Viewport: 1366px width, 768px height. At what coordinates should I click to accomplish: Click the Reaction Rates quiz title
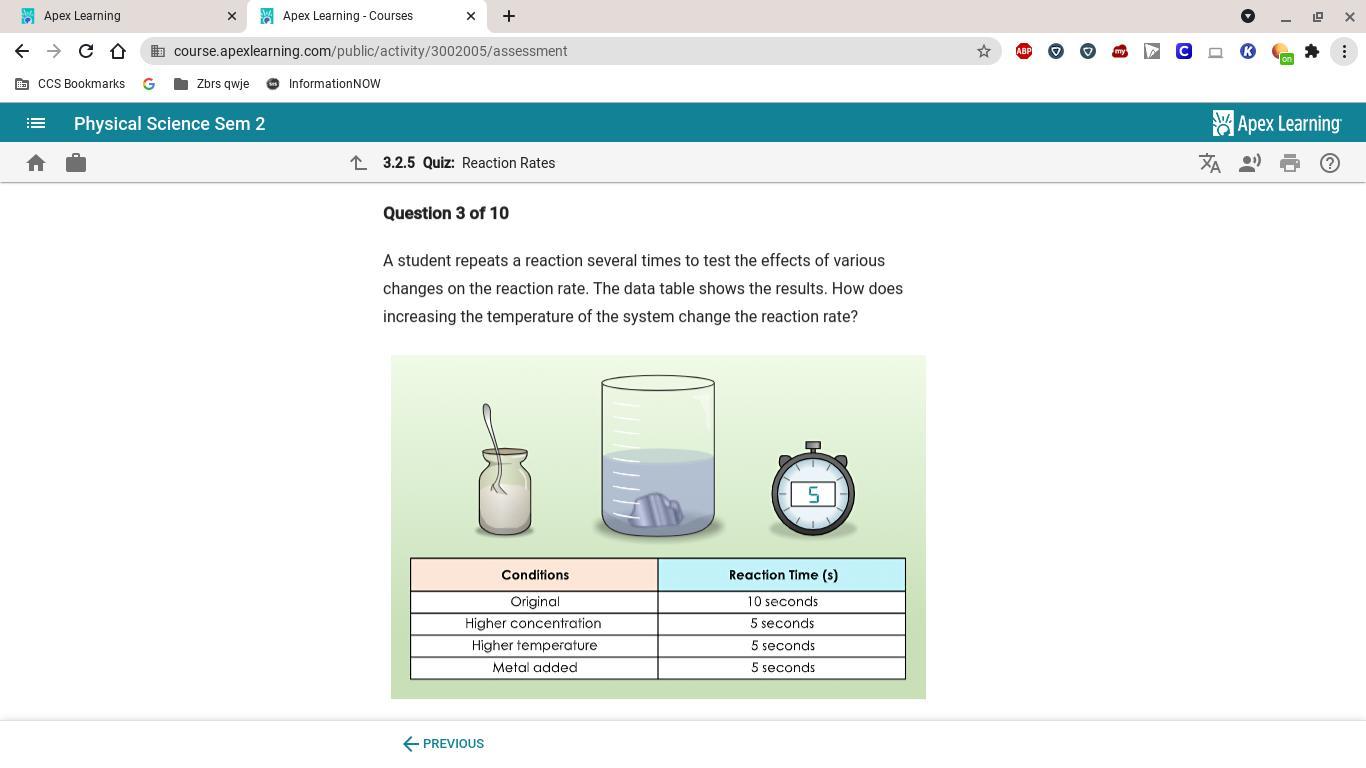508,163
